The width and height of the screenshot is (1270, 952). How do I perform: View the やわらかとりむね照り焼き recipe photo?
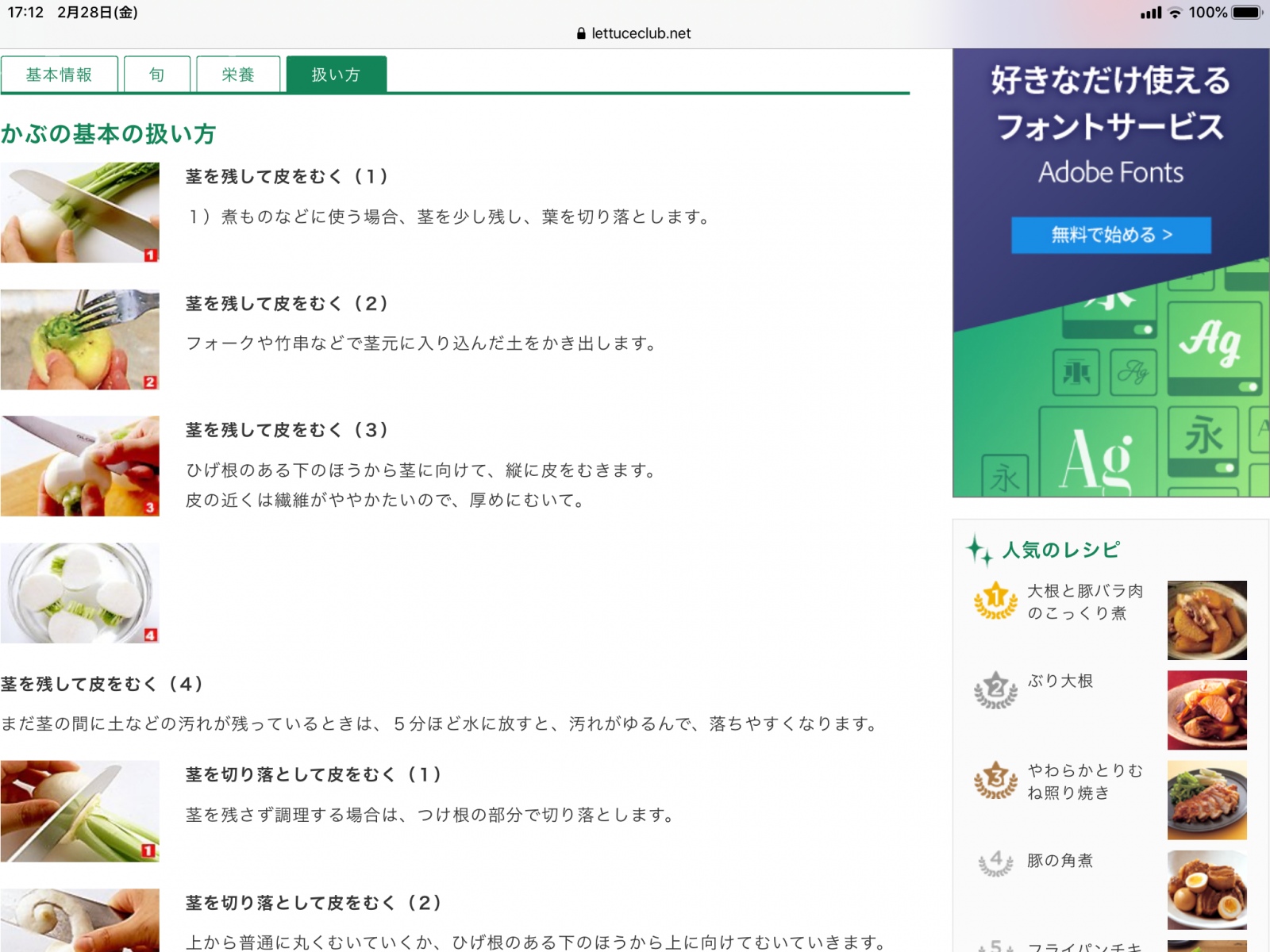tap(1206, 800)
